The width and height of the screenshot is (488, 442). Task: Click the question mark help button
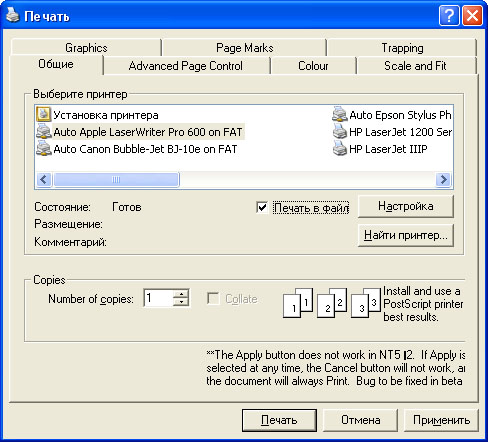coord(449,15)
